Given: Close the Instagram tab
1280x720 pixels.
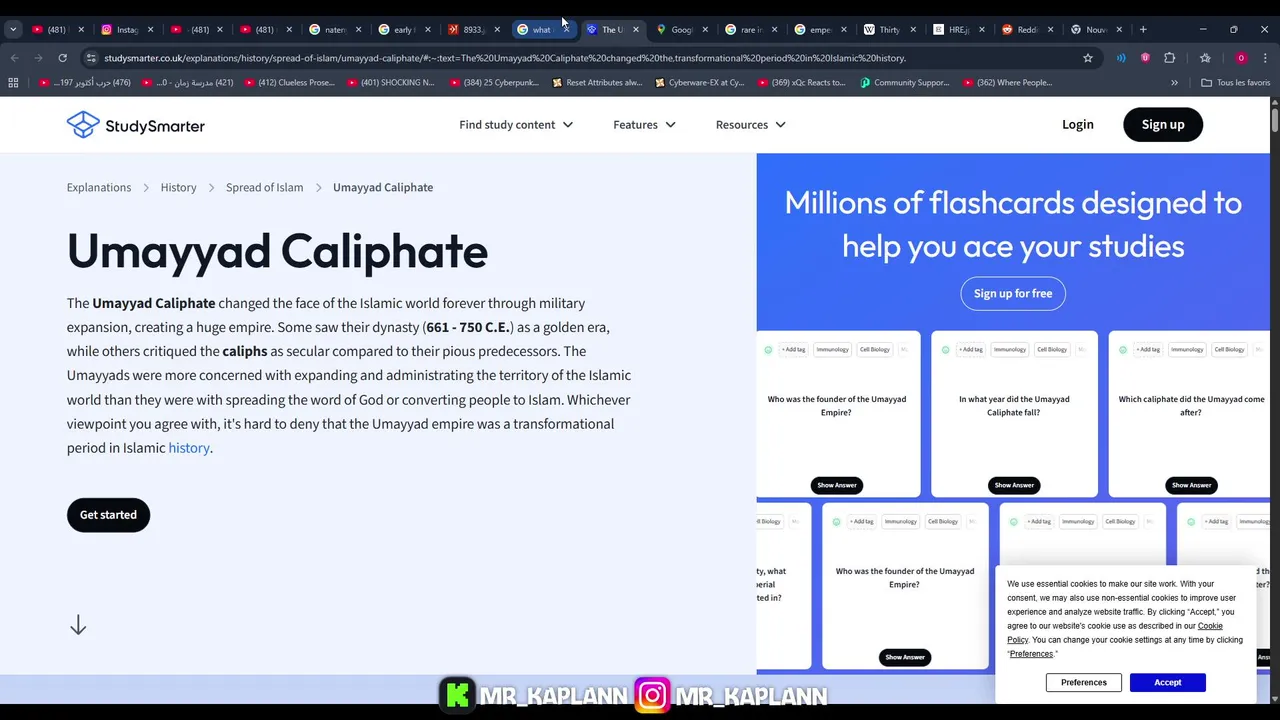Looking at the screenshot, I should click(150, 30).
